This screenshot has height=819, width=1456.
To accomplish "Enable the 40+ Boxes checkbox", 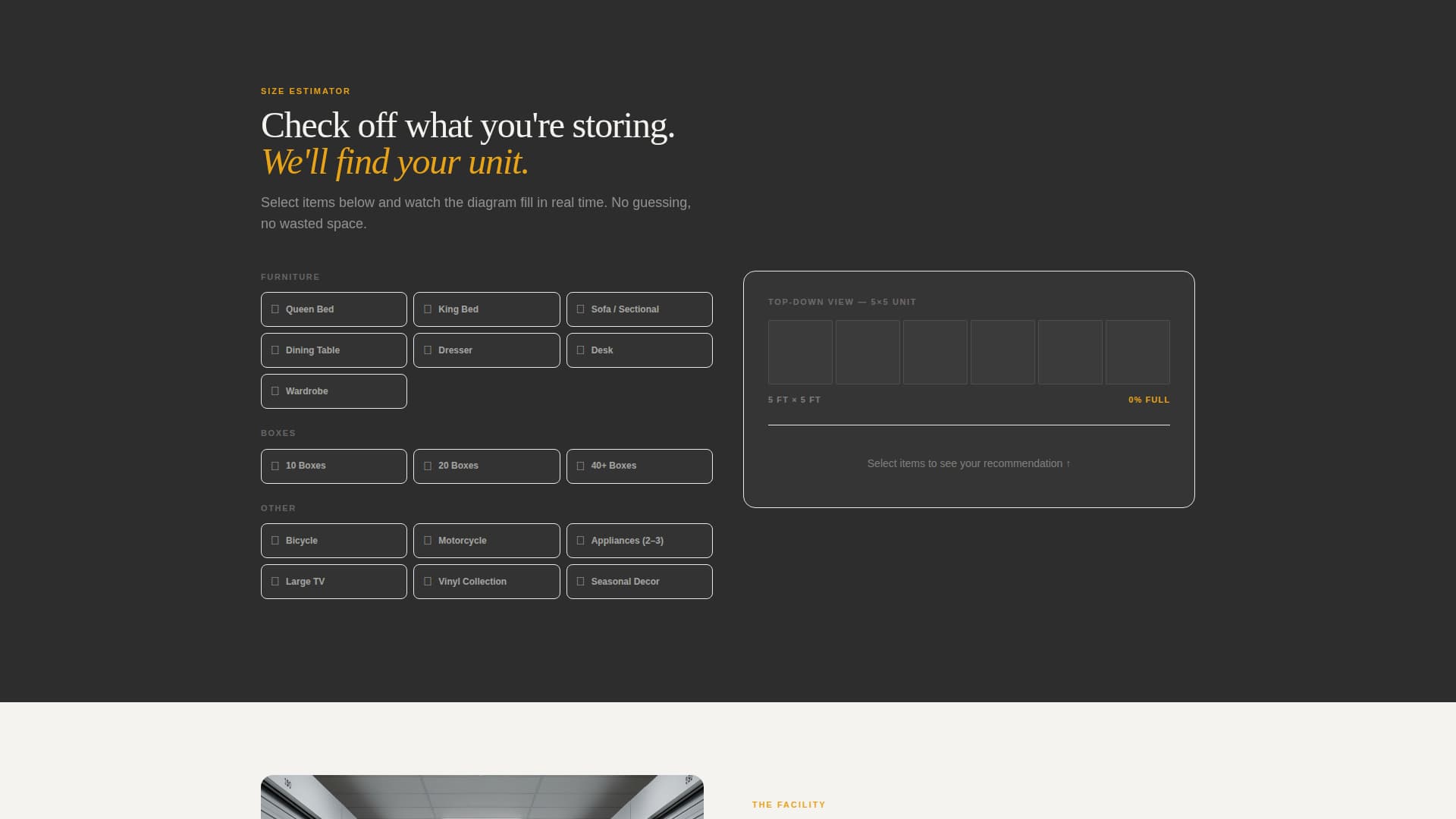I will (x=639, y=466).
